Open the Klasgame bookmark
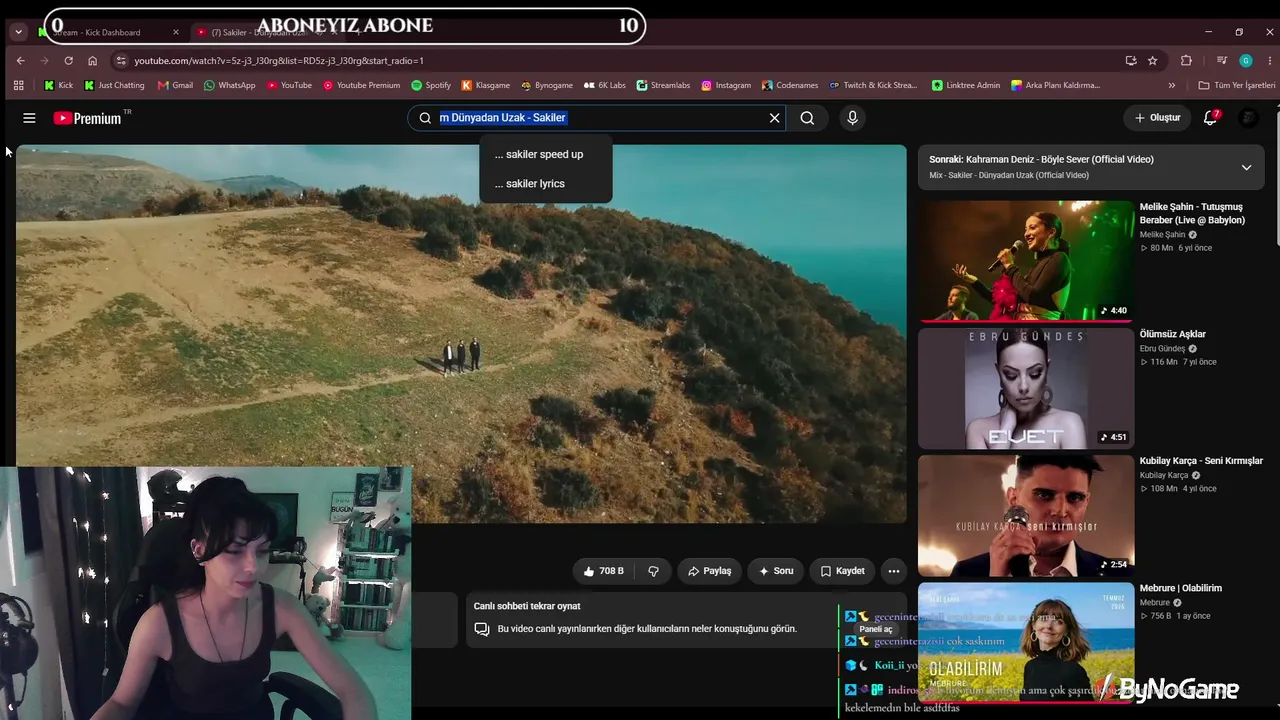This screenshot has height=720, width=1280. tap(485, 86)
